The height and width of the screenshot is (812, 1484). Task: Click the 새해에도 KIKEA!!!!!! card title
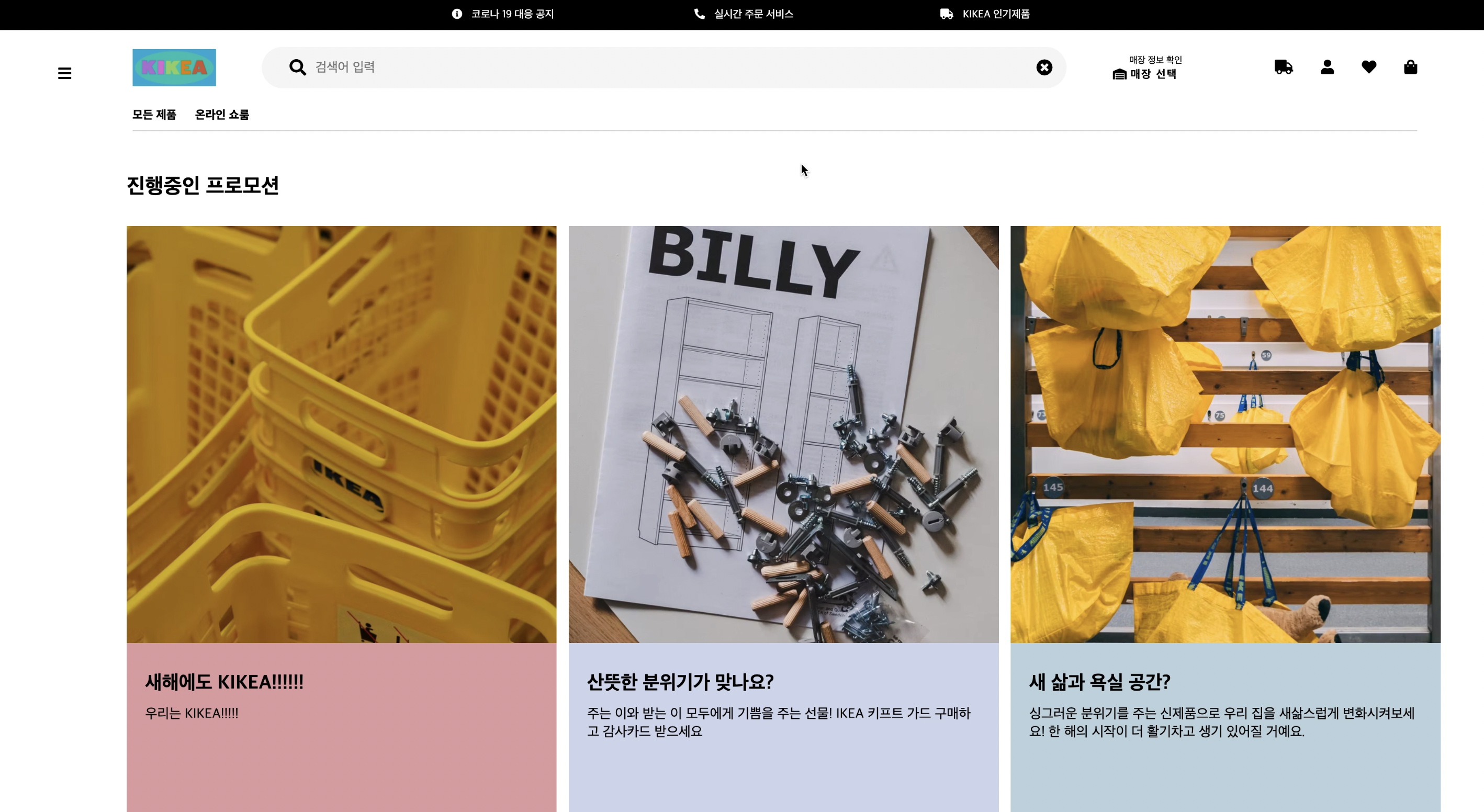click(224, 682)
